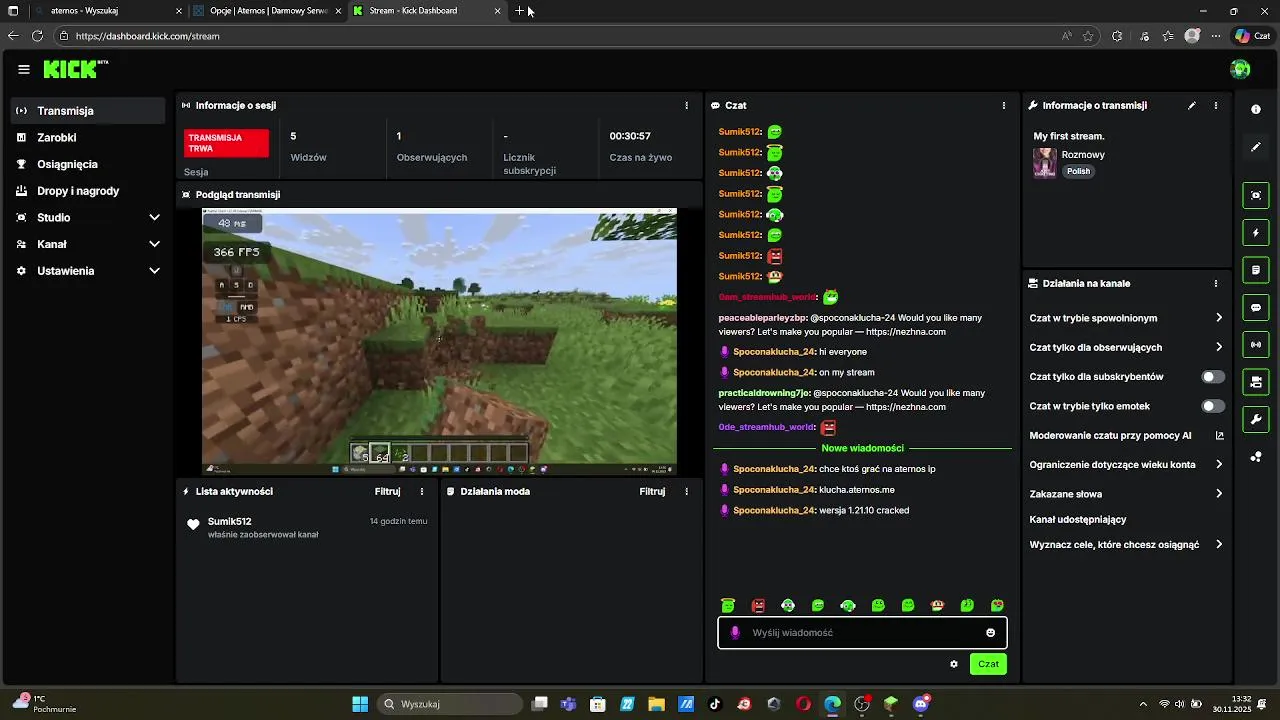The height and width of the screenshot is (720, 1280).
Task: Go to Osiągnięcia in the sidebar
Action: tap(88, 164)
